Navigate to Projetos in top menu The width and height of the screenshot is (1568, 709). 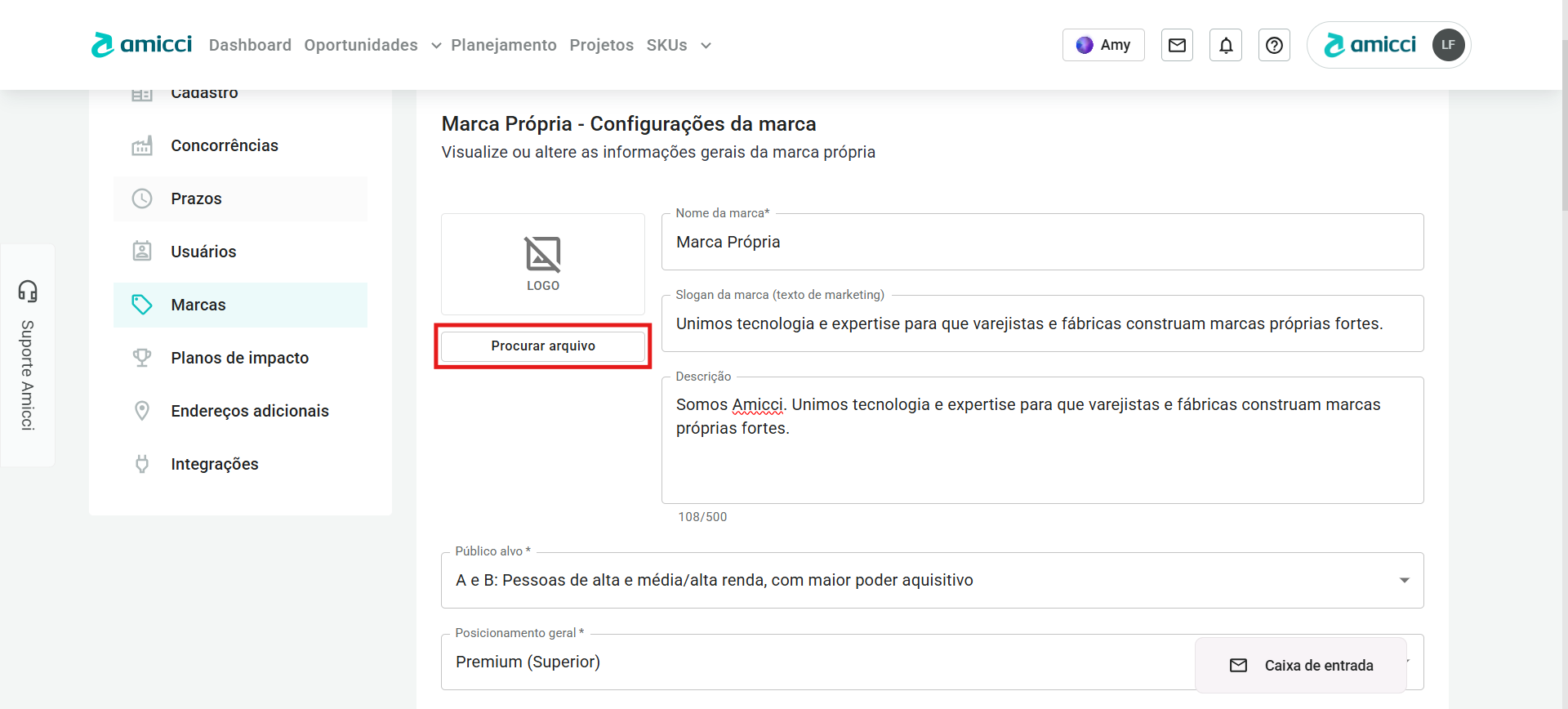pos(601,45)
